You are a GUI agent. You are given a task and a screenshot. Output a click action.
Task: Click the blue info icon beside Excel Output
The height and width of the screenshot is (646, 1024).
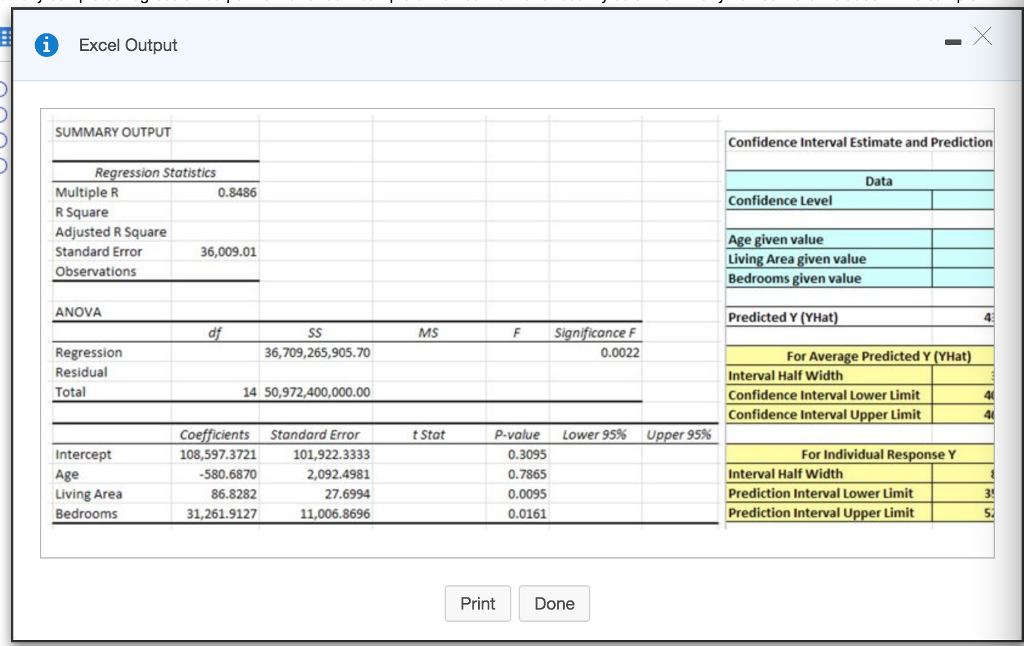[x=44, y=45]
